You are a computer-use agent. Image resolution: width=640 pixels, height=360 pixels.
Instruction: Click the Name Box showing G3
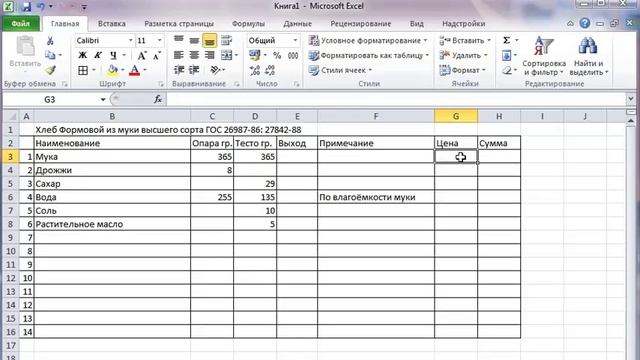(50, 99)
